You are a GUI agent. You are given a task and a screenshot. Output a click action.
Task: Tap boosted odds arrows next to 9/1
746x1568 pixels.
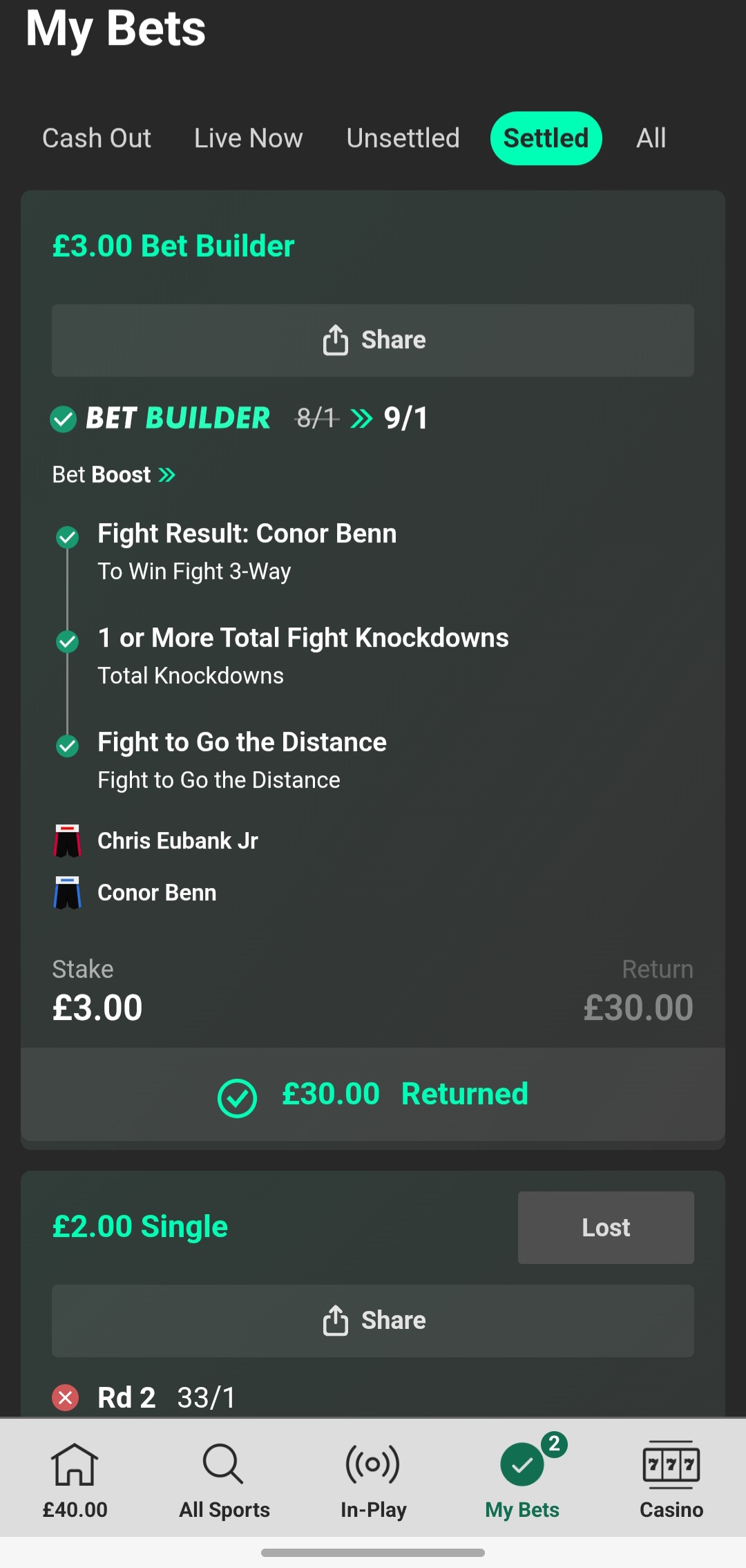click(361, 418)
